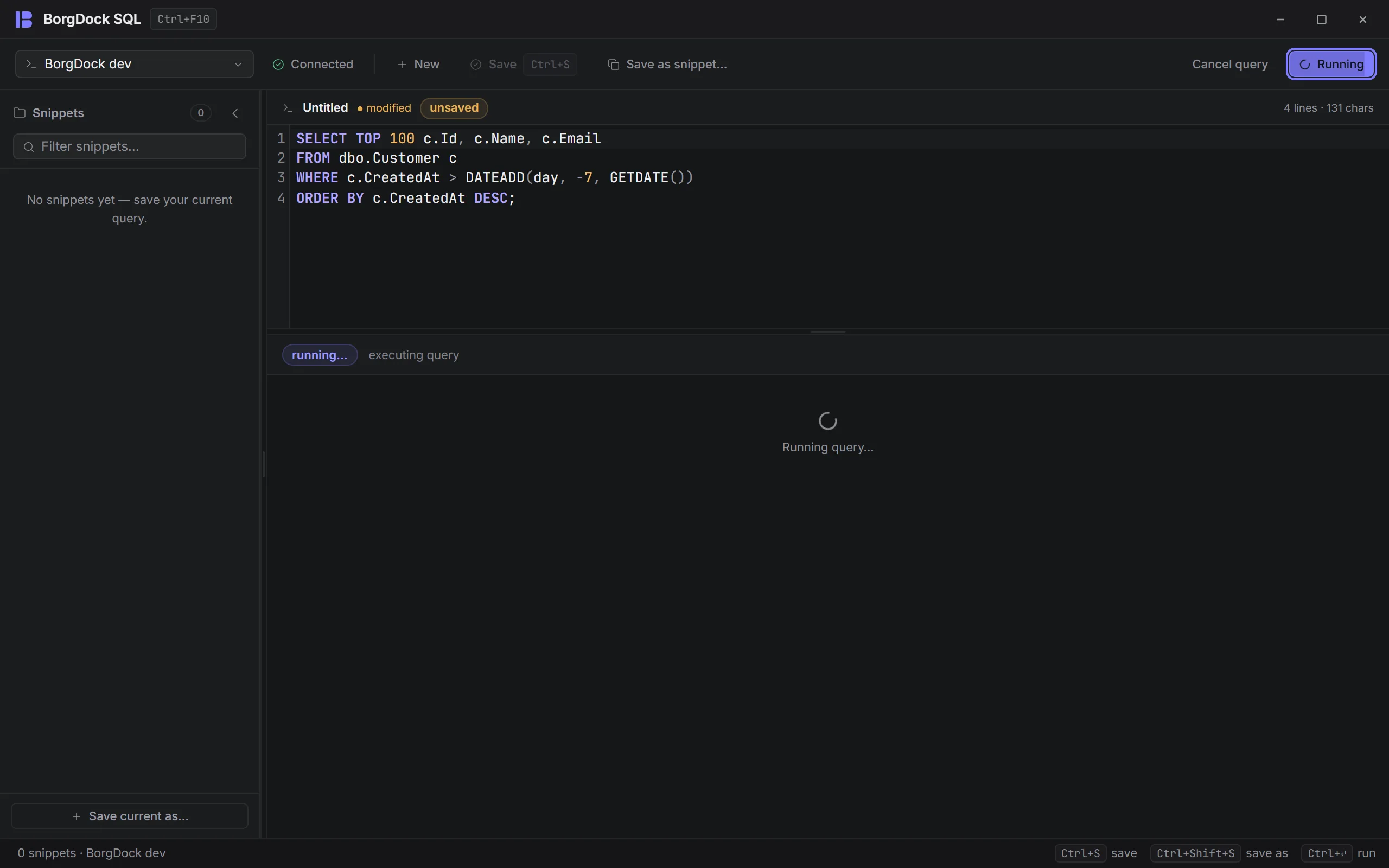The image size is (1389, 868).
Task: Create a new query with New button
Action: coord(418,65)
